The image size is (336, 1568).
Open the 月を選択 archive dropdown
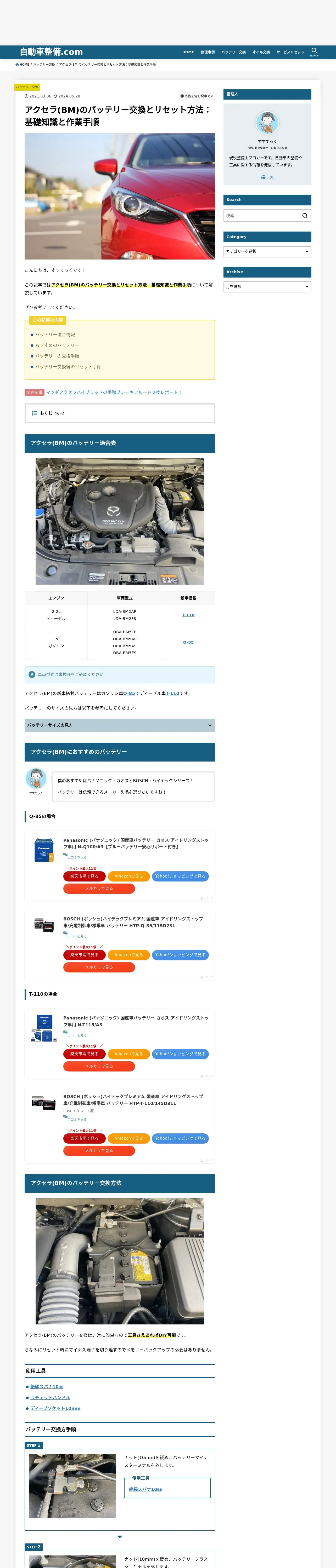pos(267,287)
